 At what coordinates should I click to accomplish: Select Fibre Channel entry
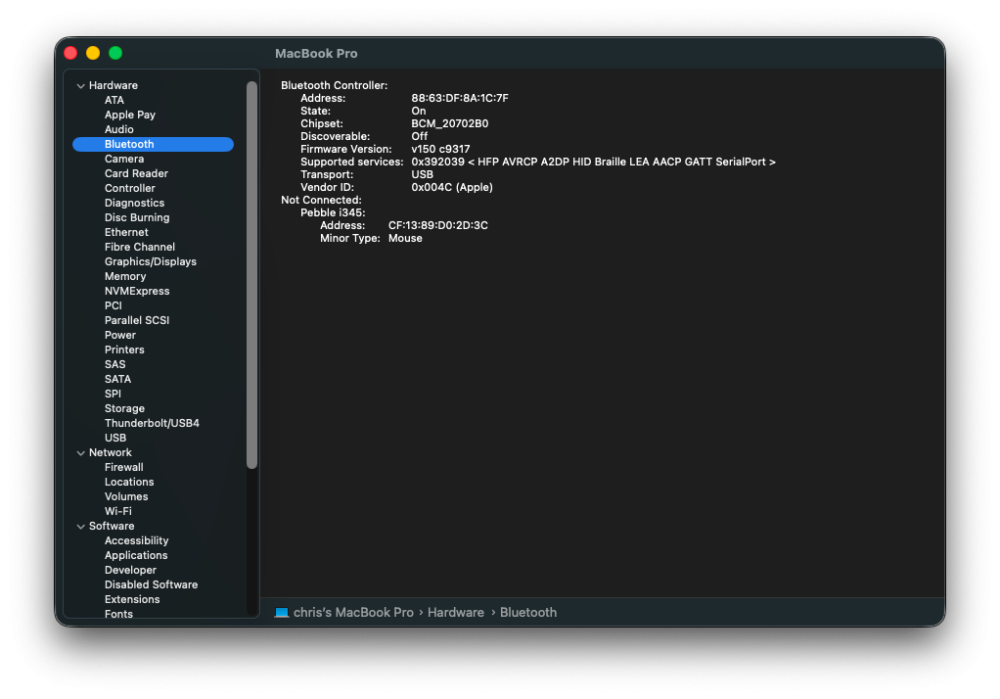[x=140, y=247]
